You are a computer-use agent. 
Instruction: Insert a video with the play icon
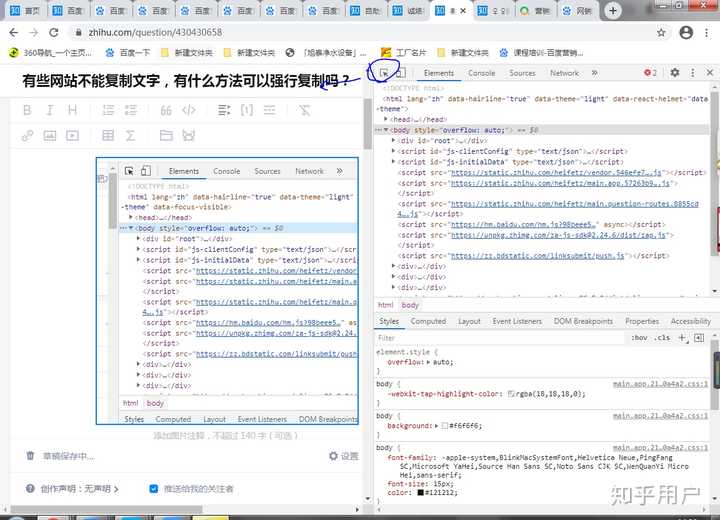72,136
